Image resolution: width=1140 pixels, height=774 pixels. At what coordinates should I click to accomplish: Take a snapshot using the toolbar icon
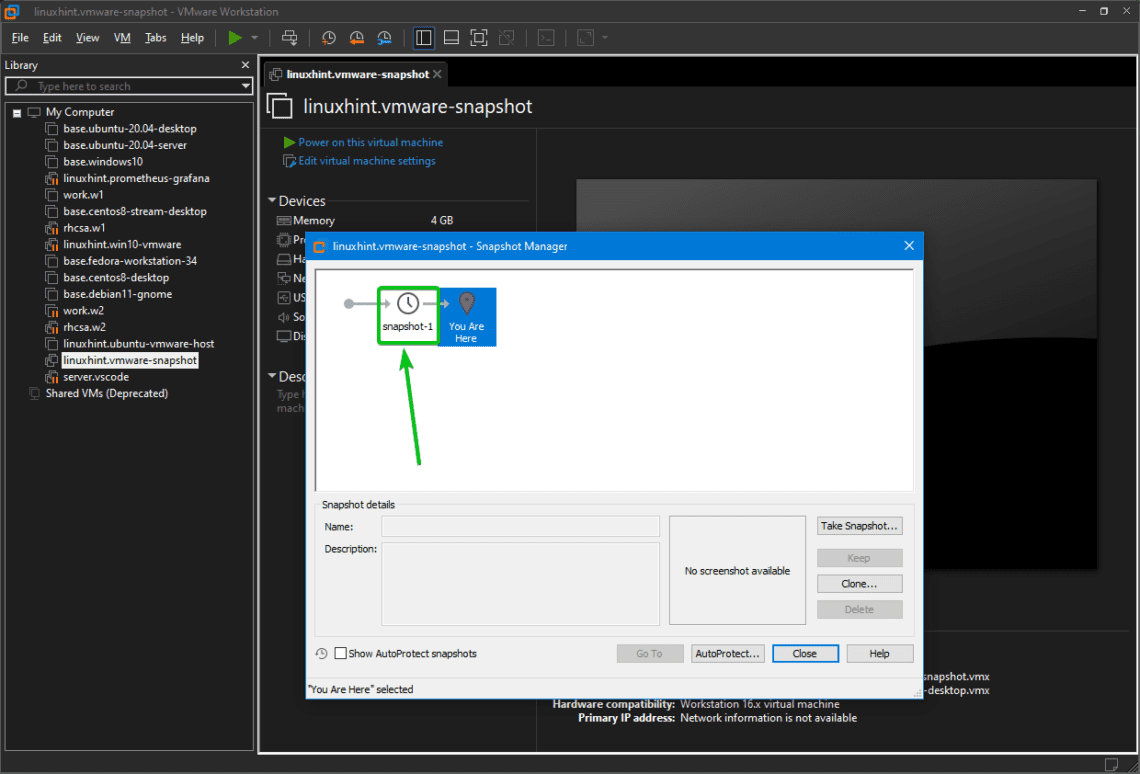329,37
